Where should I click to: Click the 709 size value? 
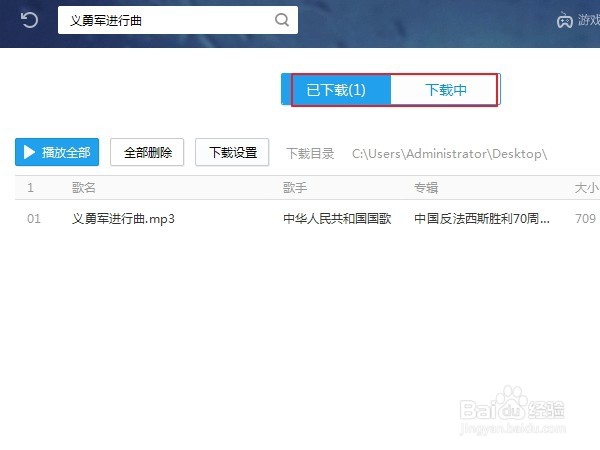pos(586,219)
